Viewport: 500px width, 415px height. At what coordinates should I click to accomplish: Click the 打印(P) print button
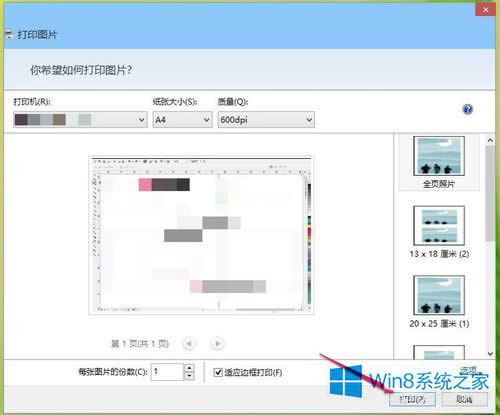pos(412,399)
